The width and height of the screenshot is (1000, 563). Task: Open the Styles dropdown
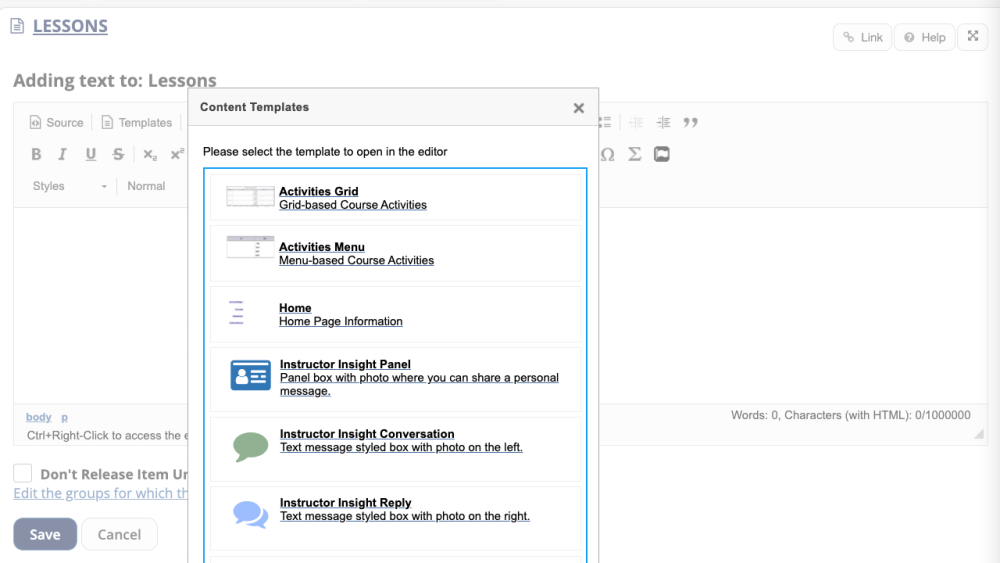(70, 186)
